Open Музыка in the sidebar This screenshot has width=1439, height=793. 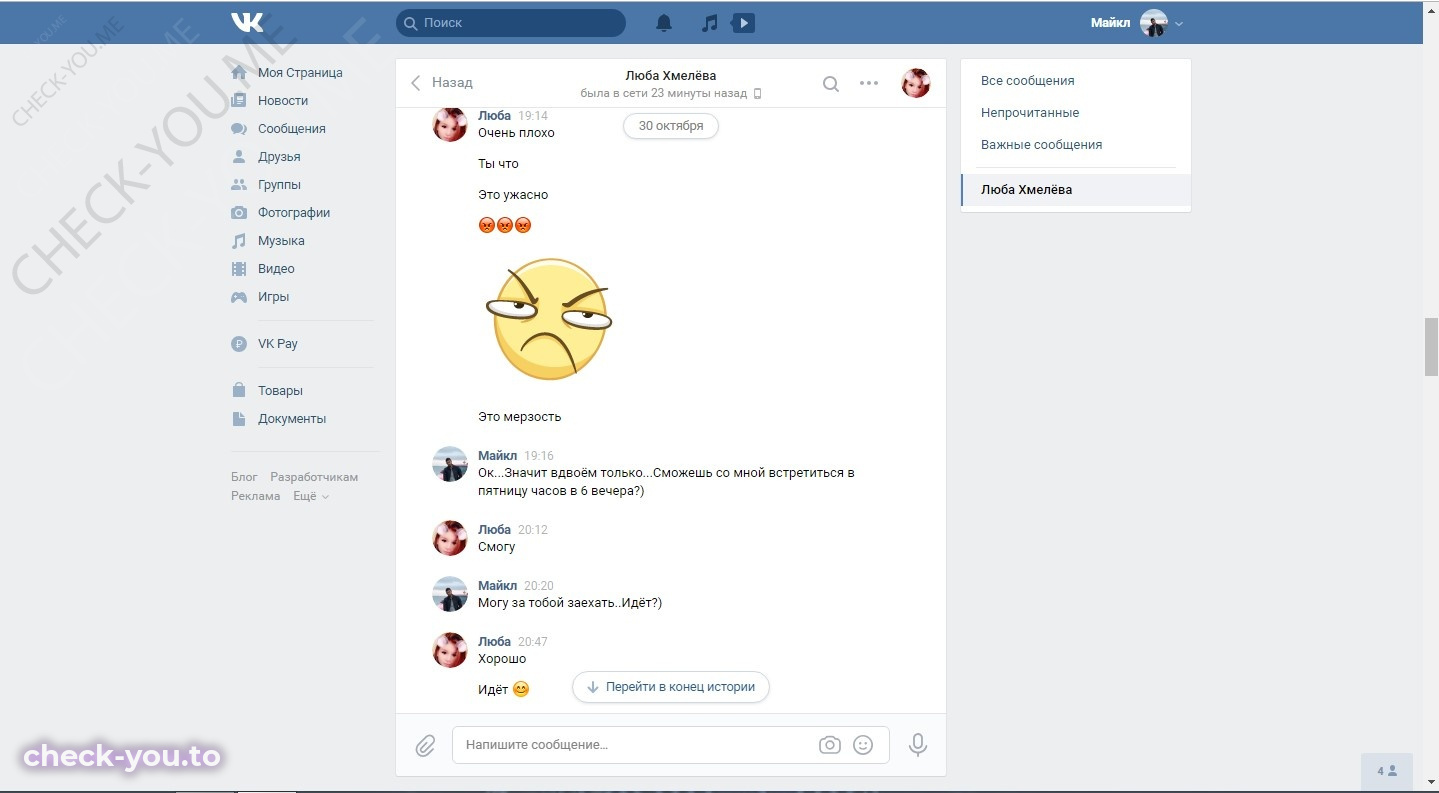(281, 241)
